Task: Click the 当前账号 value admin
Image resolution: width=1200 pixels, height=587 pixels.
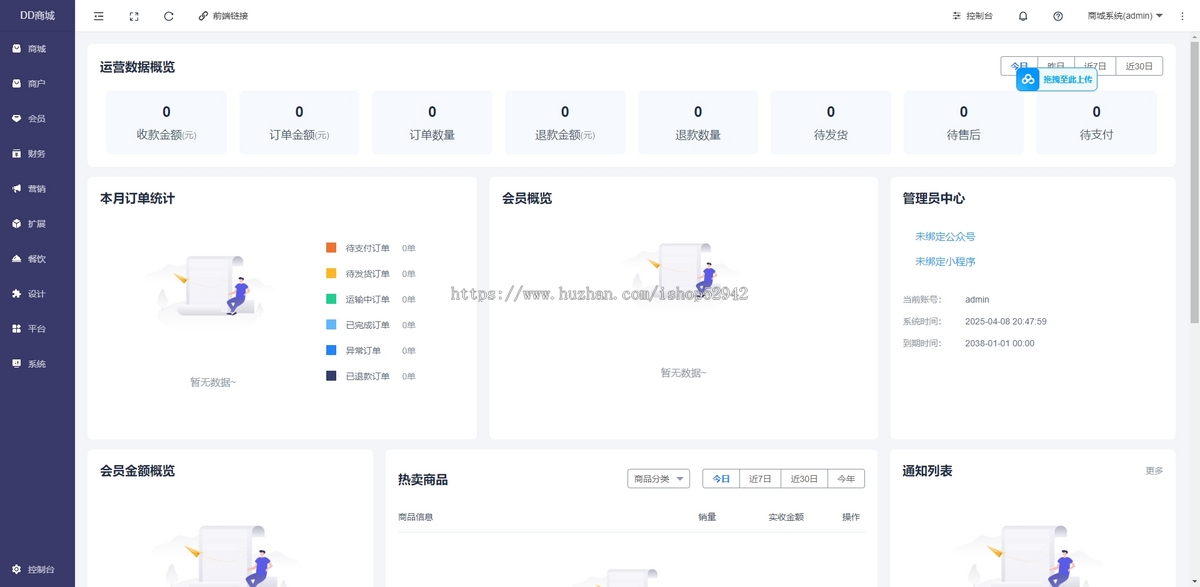Action: [x=977, y=300]
